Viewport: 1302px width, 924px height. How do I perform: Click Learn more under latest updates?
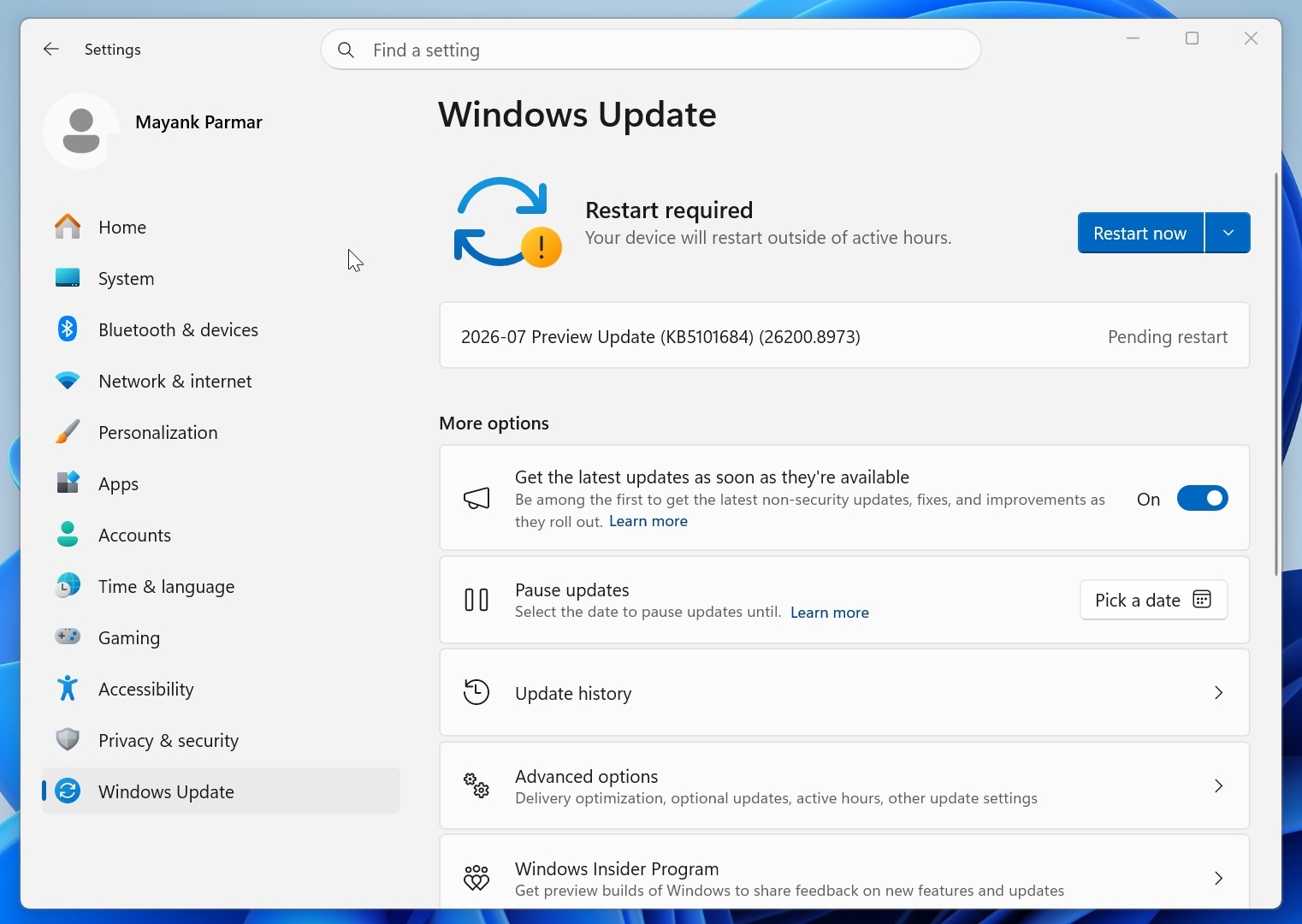648,521
